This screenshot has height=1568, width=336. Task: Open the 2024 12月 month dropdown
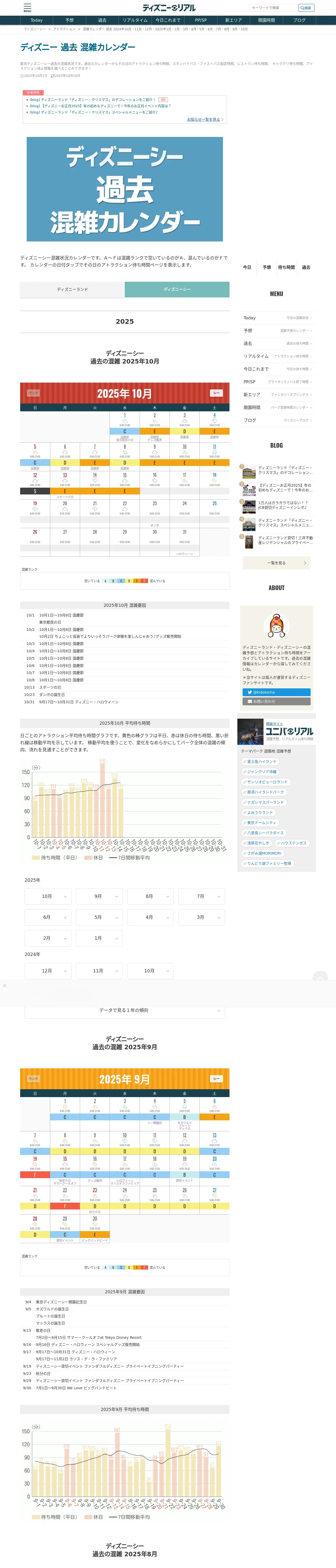click(x=48, y=971)
